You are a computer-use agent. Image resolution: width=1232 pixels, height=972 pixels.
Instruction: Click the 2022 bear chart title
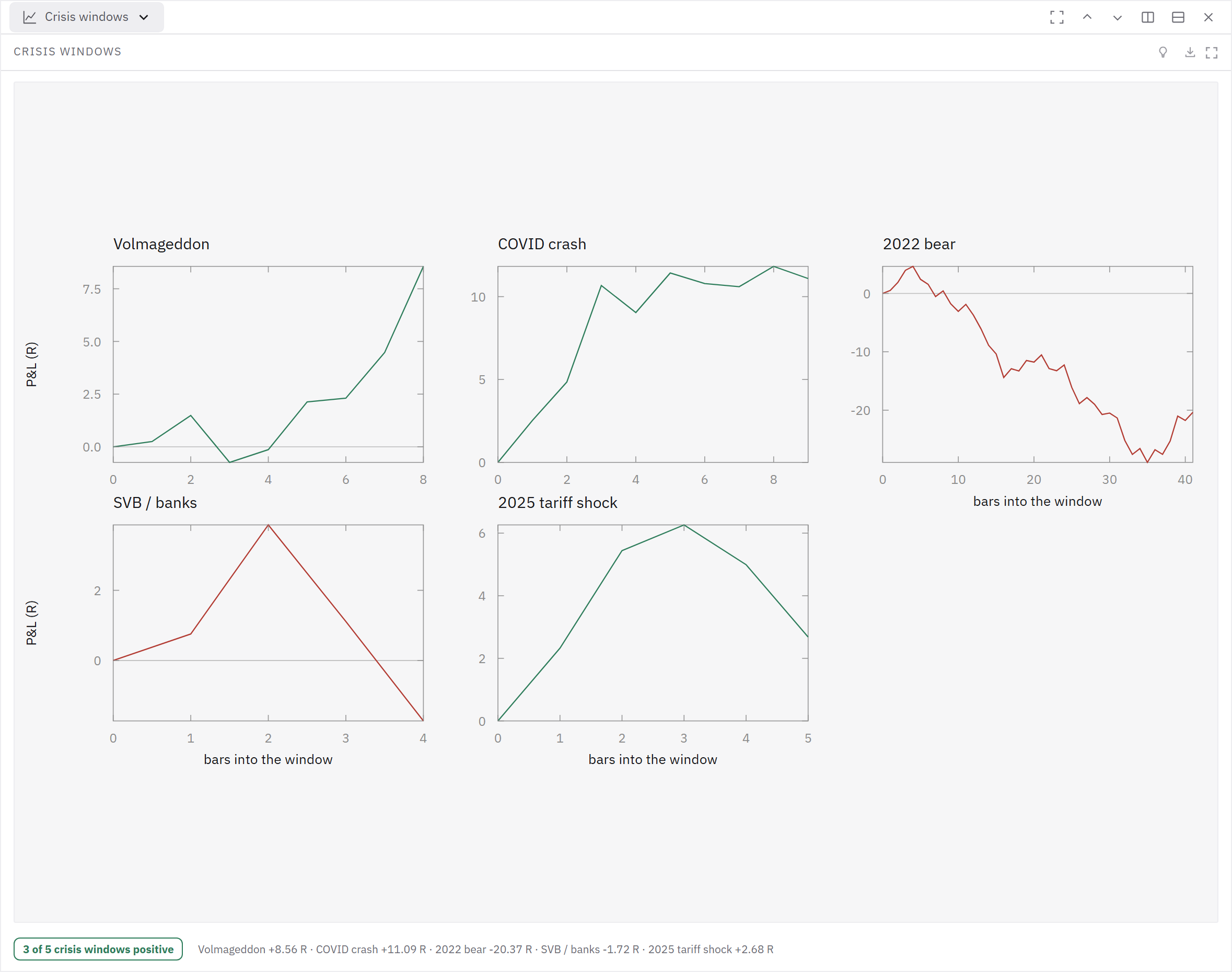tap(919, 244)
